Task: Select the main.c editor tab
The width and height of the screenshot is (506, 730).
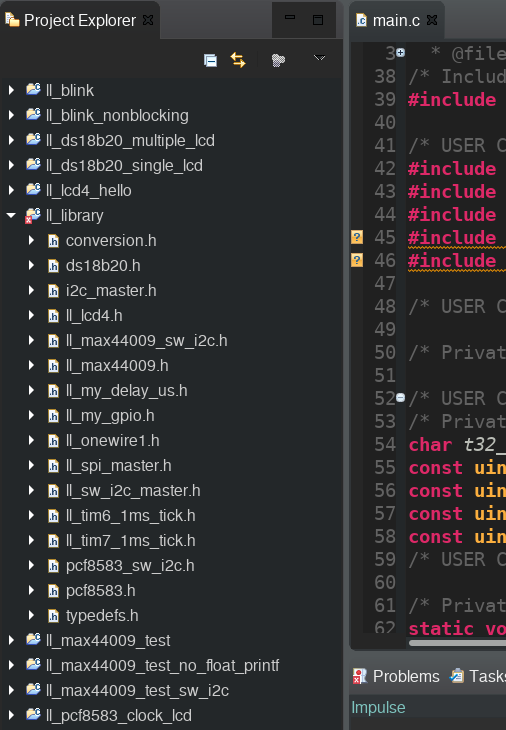Action: [396, 20]
